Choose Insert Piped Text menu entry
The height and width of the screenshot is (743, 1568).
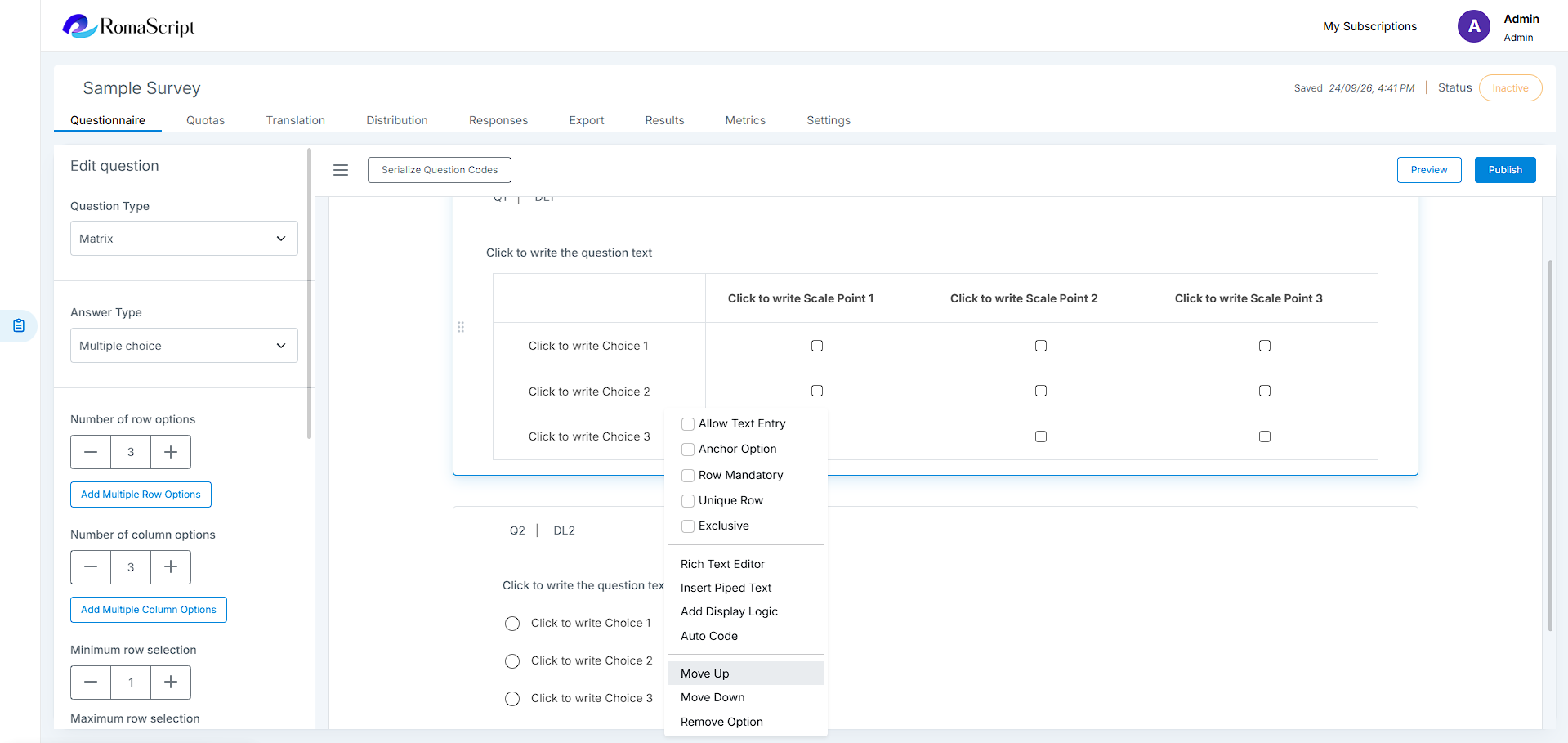[745, 588]
